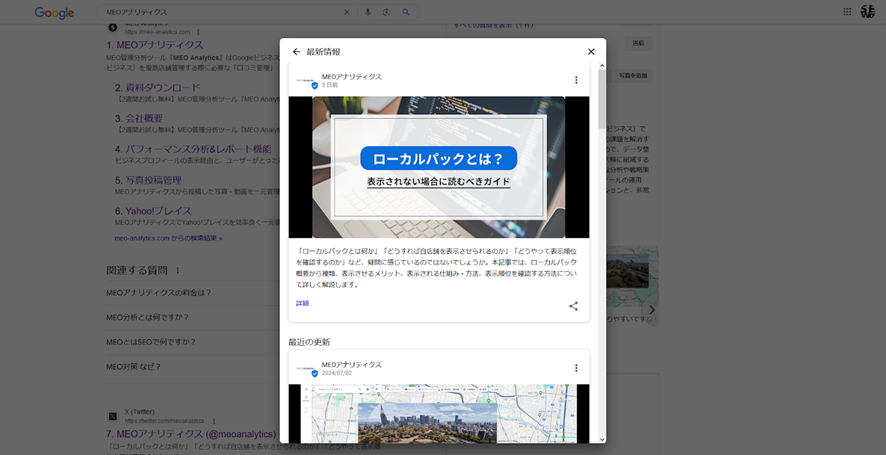Expand the question MEOとはSEOで何ですか？
886x455 pixels.
click(193, 342)
